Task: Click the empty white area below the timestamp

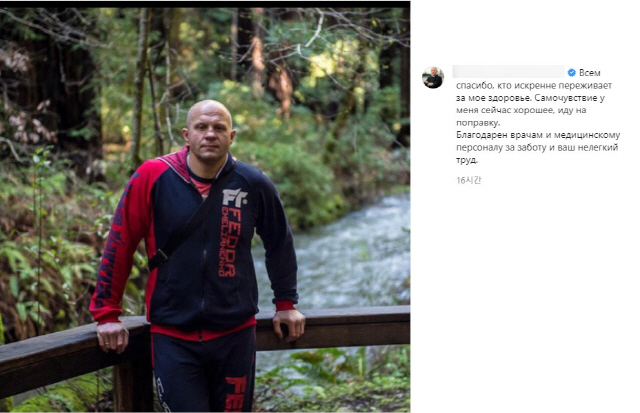Action: (x=527, y=294)
